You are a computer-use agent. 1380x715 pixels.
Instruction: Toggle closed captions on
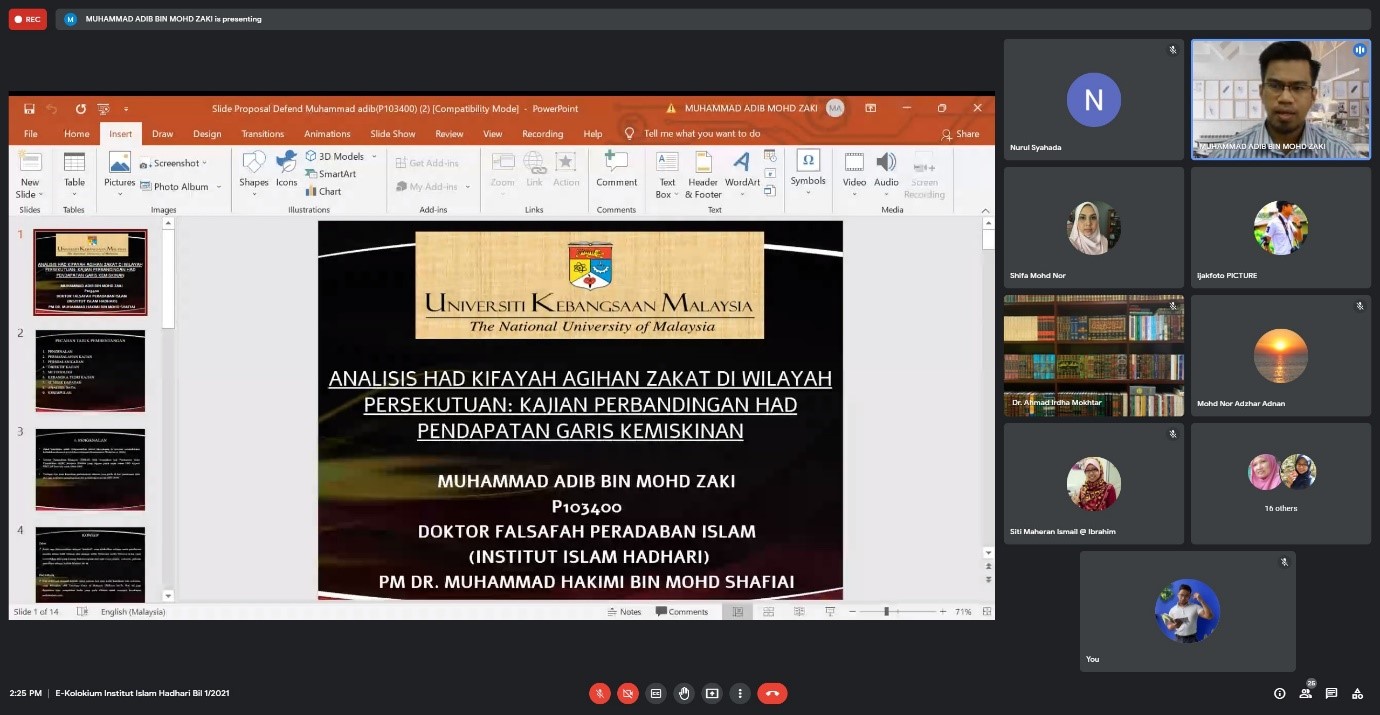point(656,693)
